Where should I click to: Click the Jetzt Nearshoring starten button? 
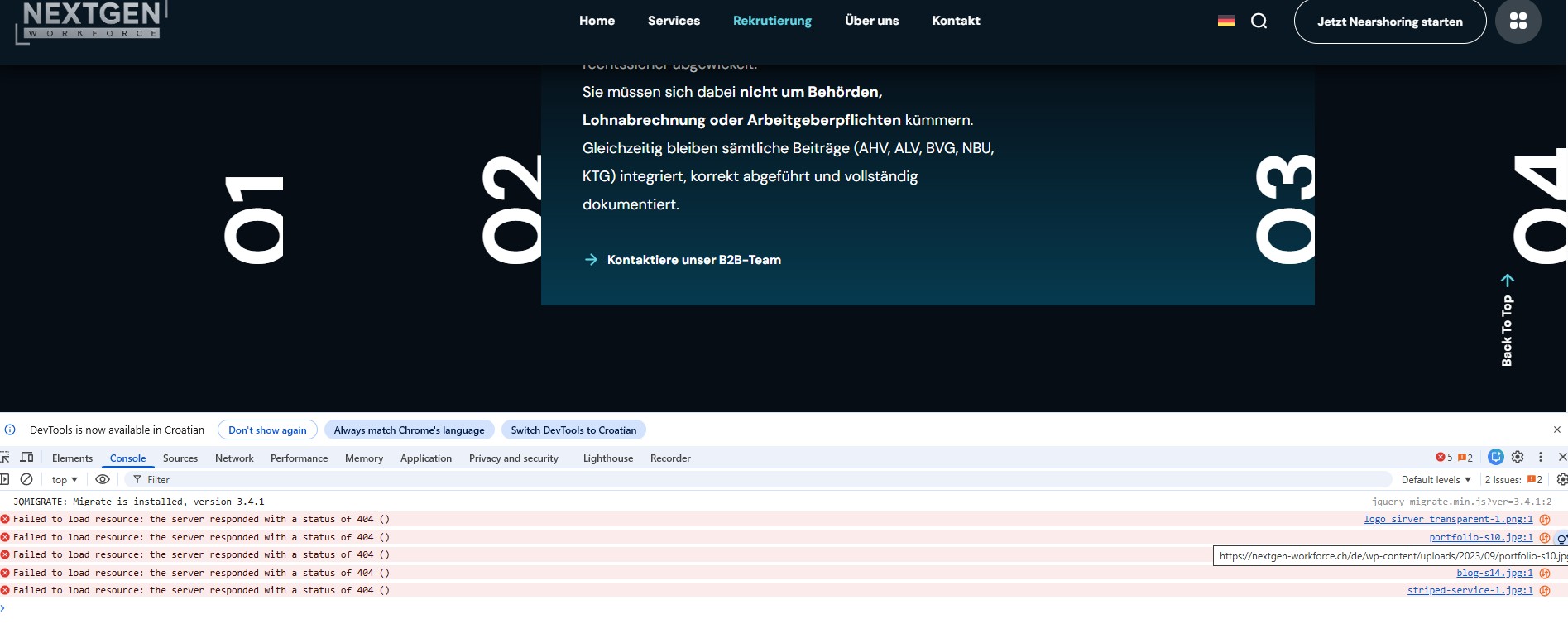coord(1389,22)
